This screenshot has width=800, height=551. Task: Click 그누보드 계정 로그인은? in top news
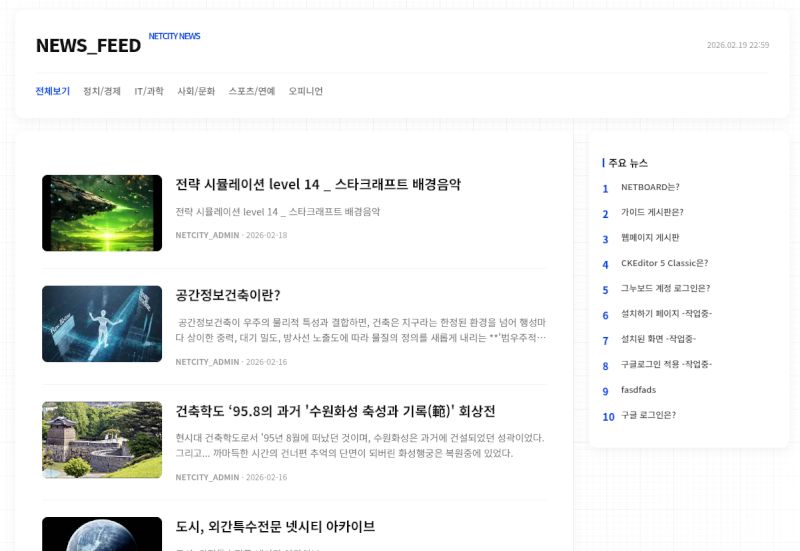pyautogui.click(x=665, y=289)
